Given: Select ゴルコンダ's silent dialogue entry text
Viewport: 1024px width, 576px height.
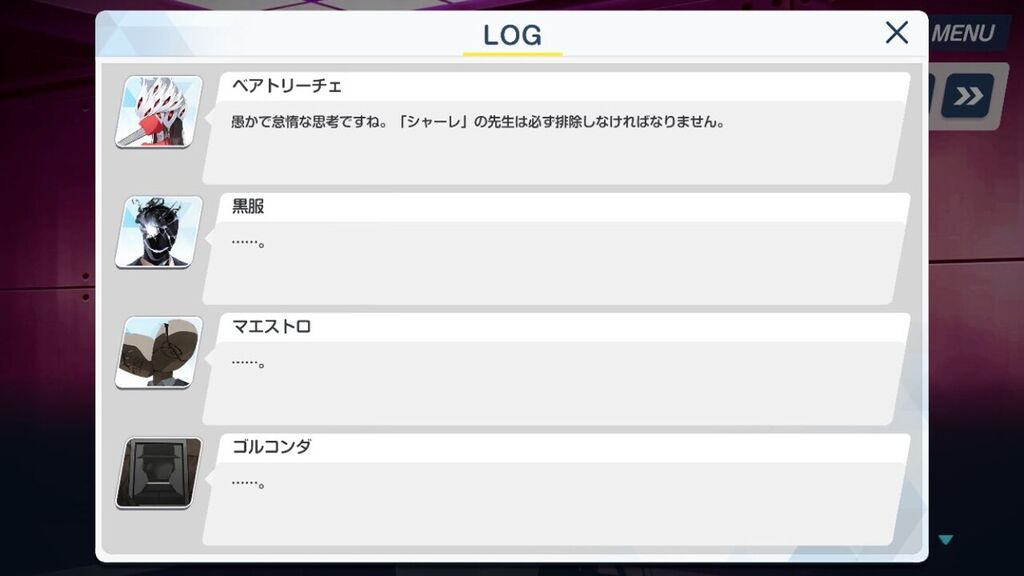Looking at the screenshot, I should 248,484.
